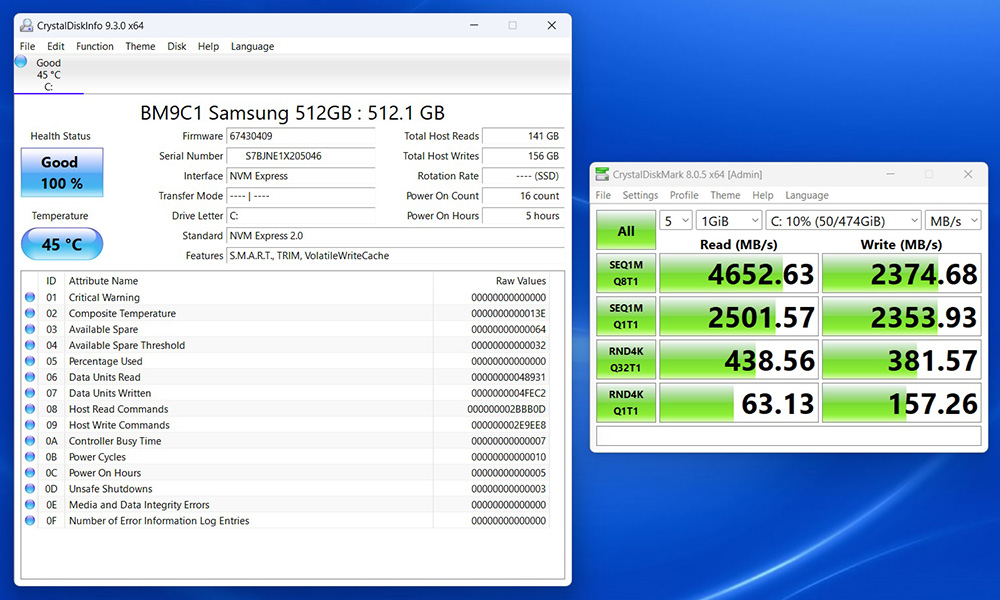
Task: Click RND4K Q32T1 write result 381.57
Action: (901, 360)
